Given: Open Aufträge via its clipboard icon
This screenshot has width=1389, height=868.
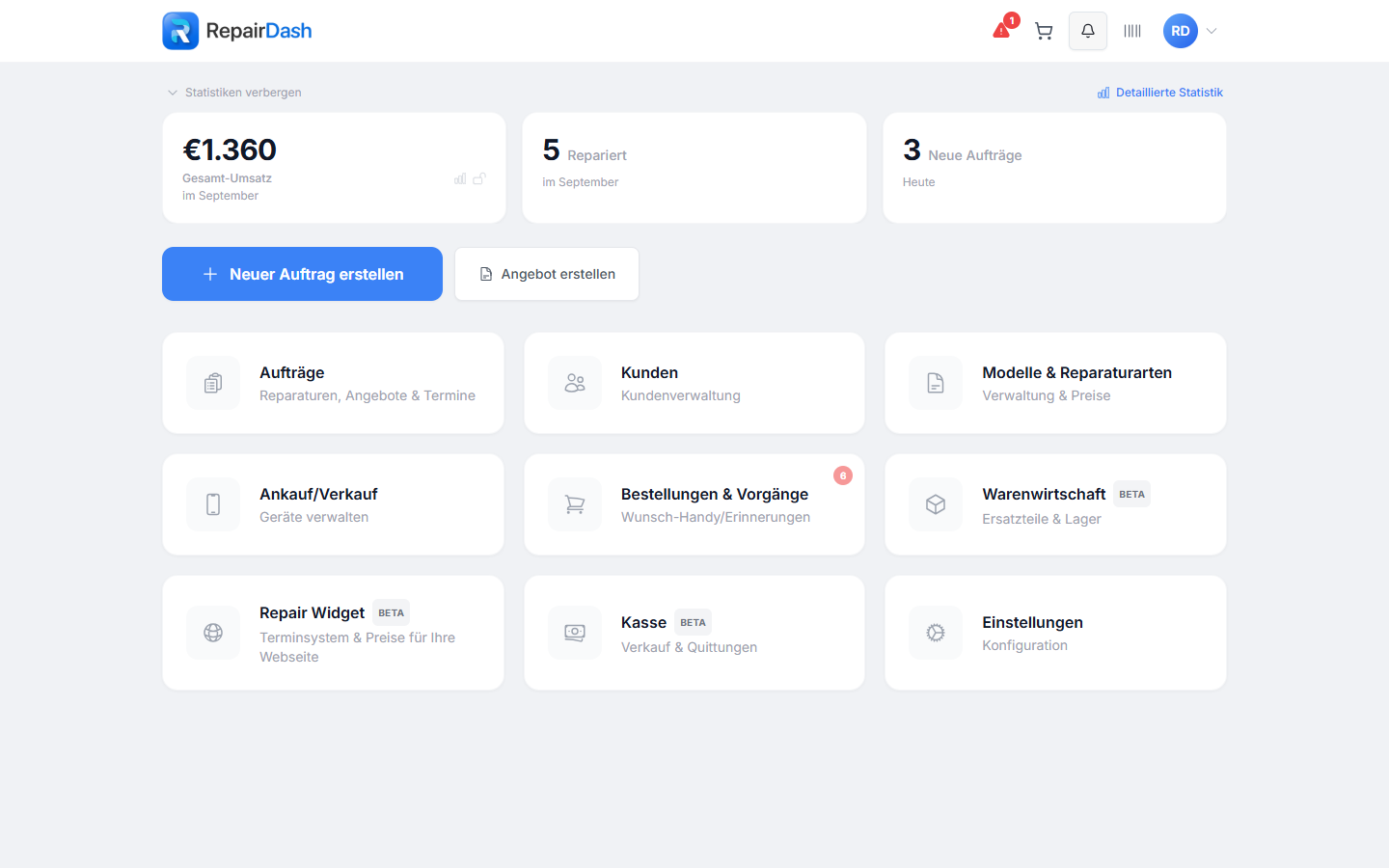Looking at the screenshot, I should click(213, 383).
